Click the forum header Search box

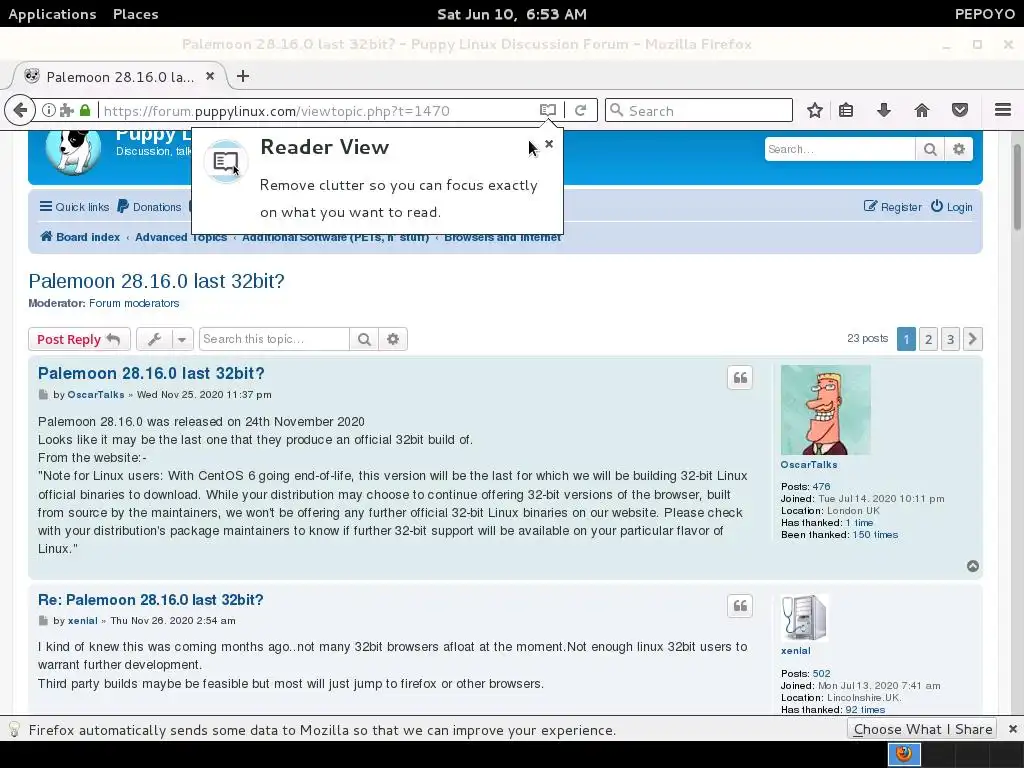tap(840, 150)
